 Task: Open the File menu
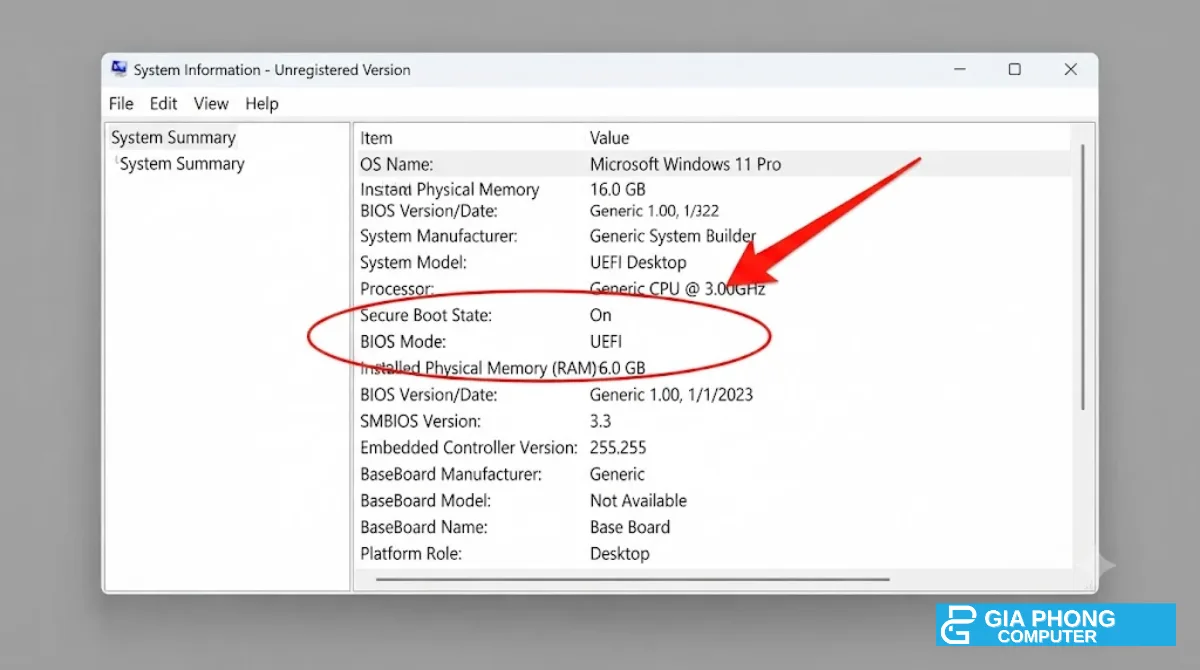121,103
